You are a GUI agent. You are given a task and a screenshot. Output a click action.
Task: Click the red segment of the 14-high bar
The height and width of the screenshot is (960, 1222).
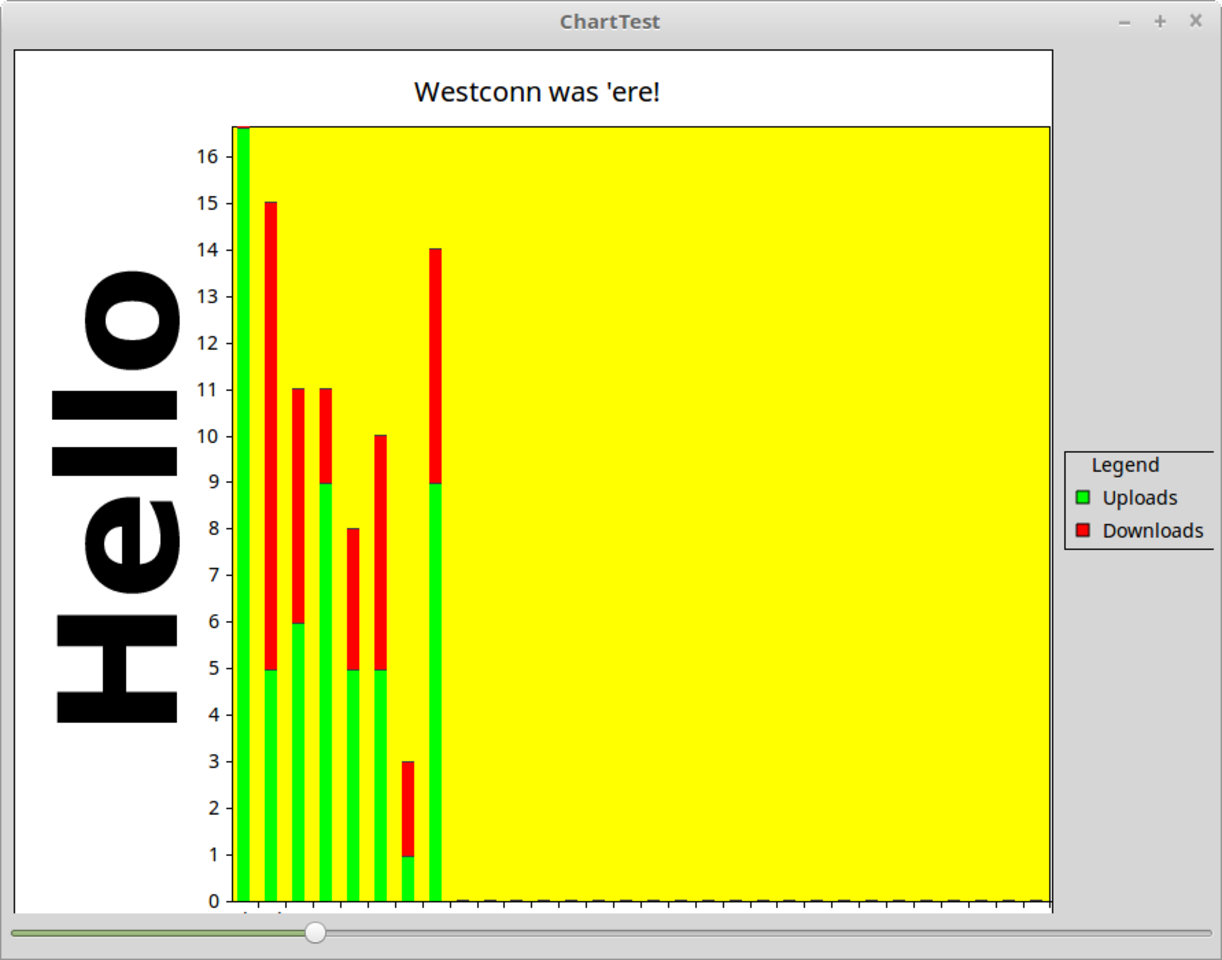pos(435,366)
